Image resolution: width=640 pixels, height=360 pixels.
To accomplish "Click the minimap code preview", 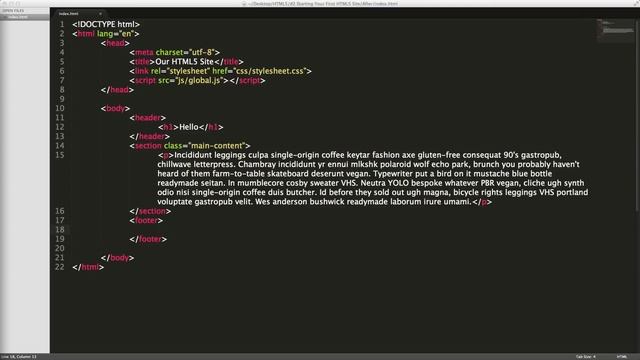I will point(616,30).
